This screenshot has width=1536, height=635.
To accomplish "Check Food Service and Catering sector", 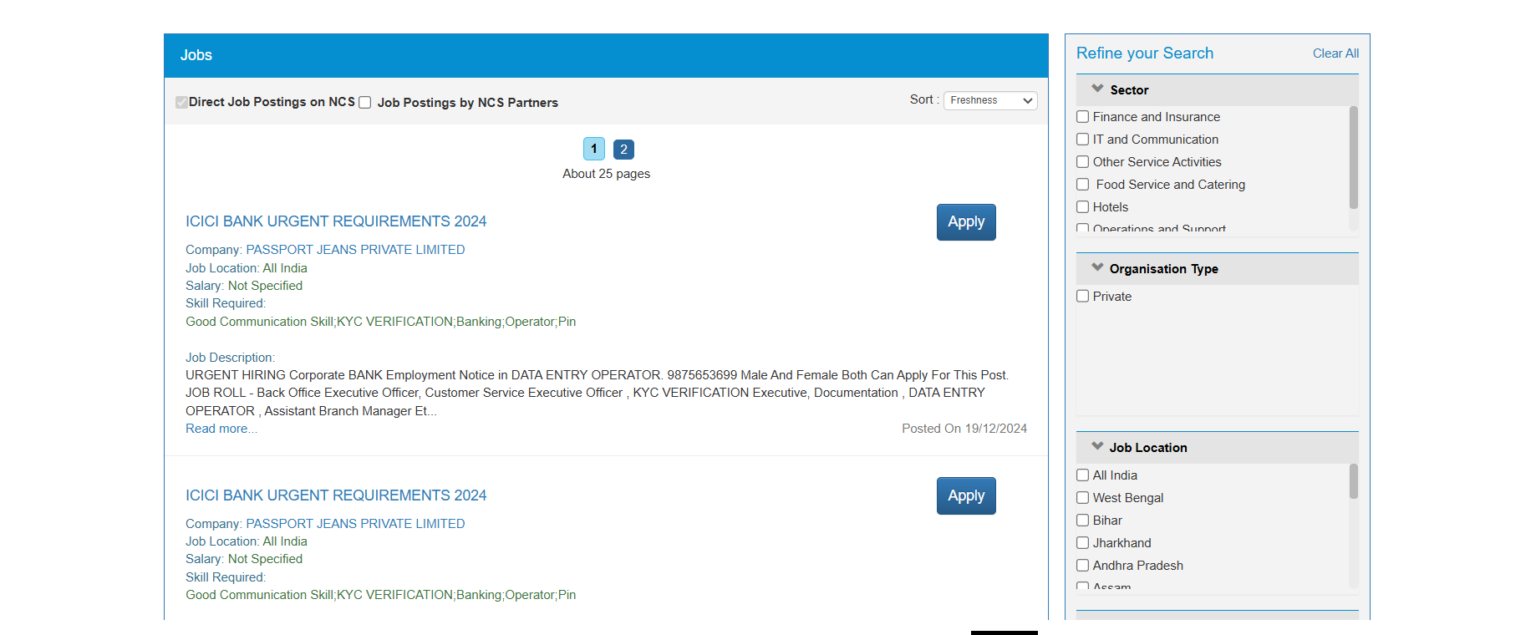I will [x=1082, y=185].
